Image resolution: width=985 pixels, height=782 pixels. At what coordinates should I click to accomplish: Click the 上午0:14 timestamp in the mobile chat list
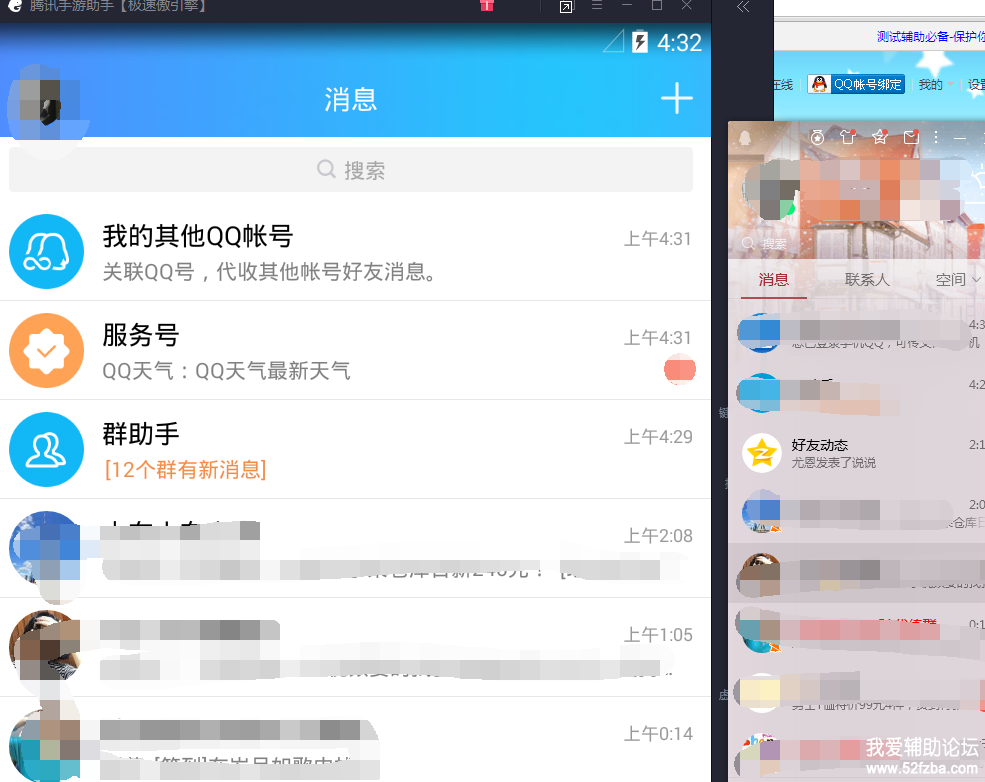[x=658, y=734]
